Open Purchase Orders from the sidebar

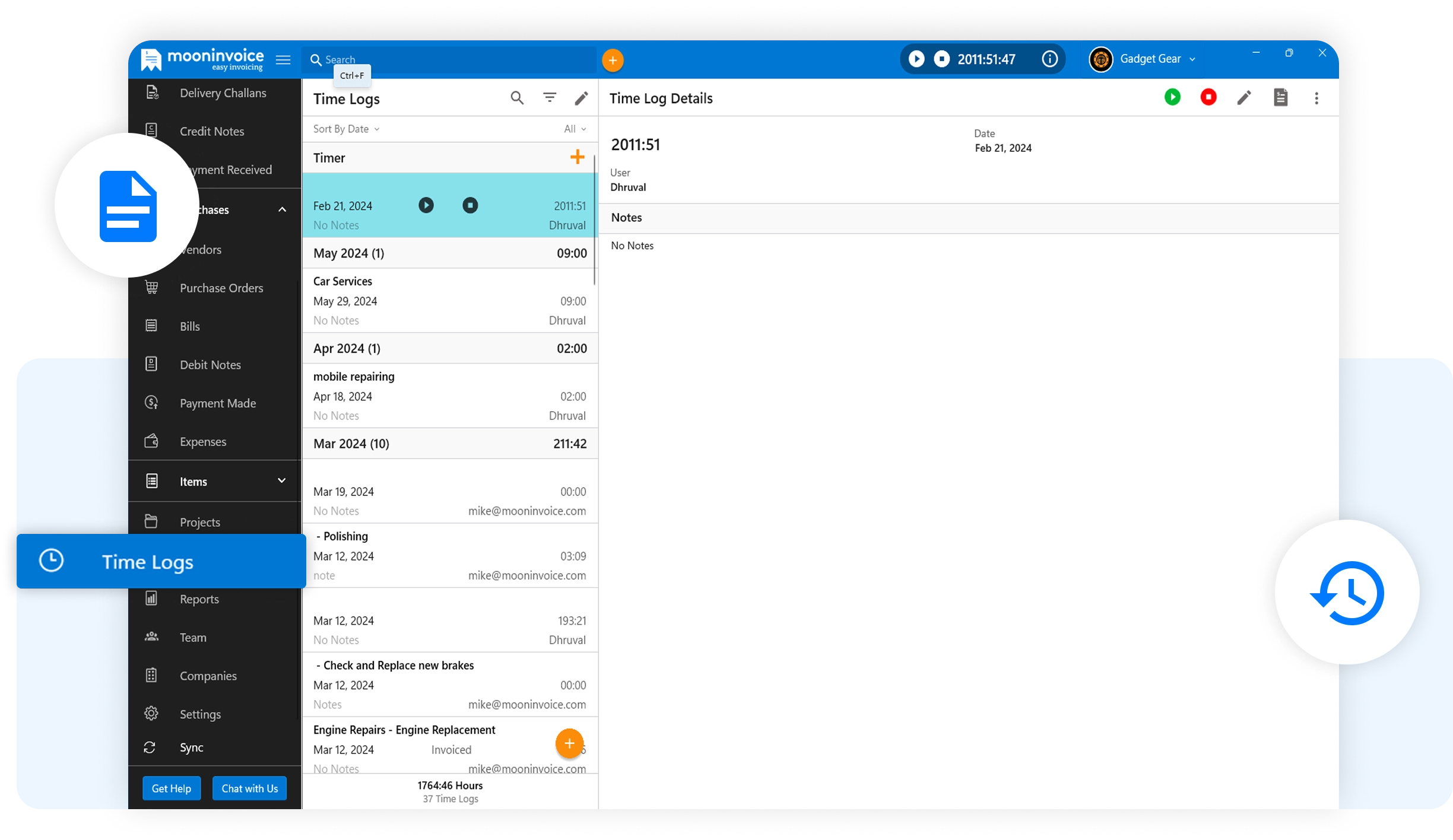point(221,288)
